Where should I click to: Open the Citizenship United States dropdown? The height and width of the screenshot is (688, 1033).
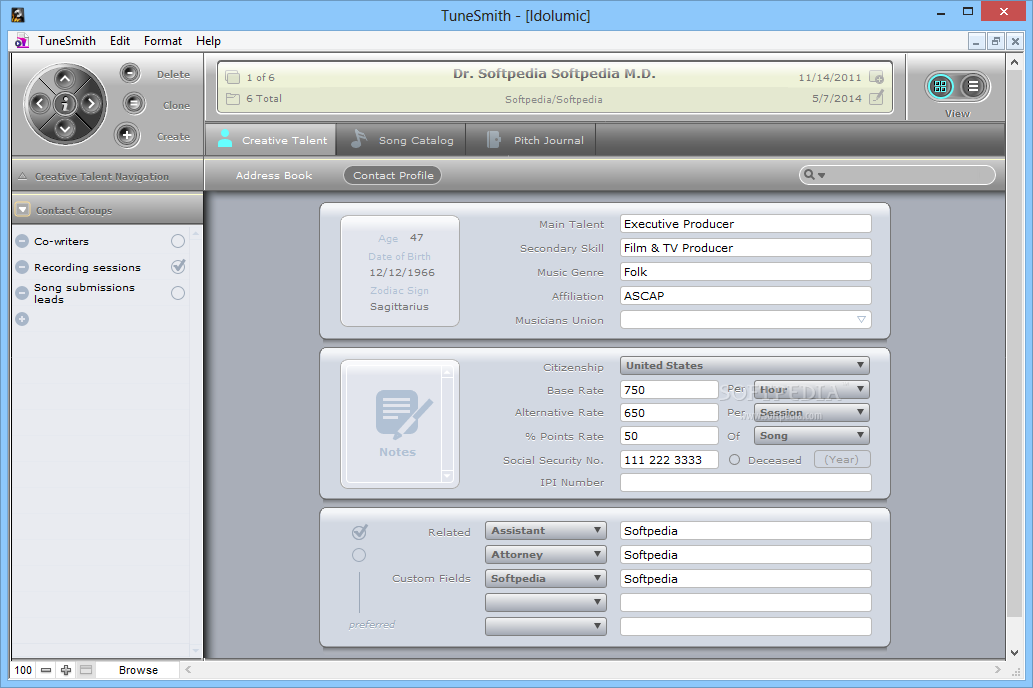(x=745, y=366)
